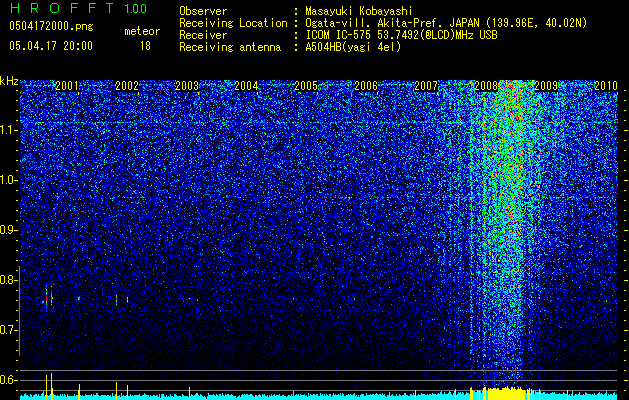Click the meteor count label
This screenshot has width=629, height=400.
tap(142, 31)
